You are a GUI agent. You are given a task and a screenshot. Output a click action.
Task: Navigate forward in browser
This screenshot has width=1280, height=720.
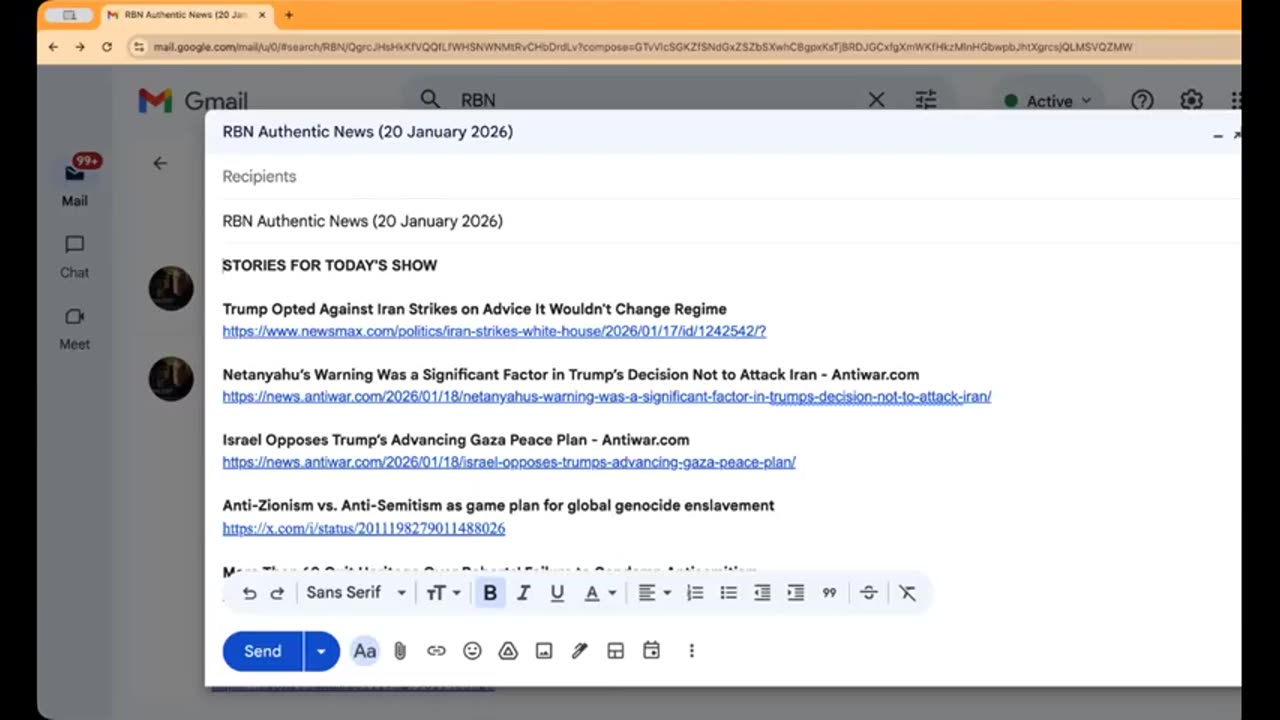tap(80, 47)
